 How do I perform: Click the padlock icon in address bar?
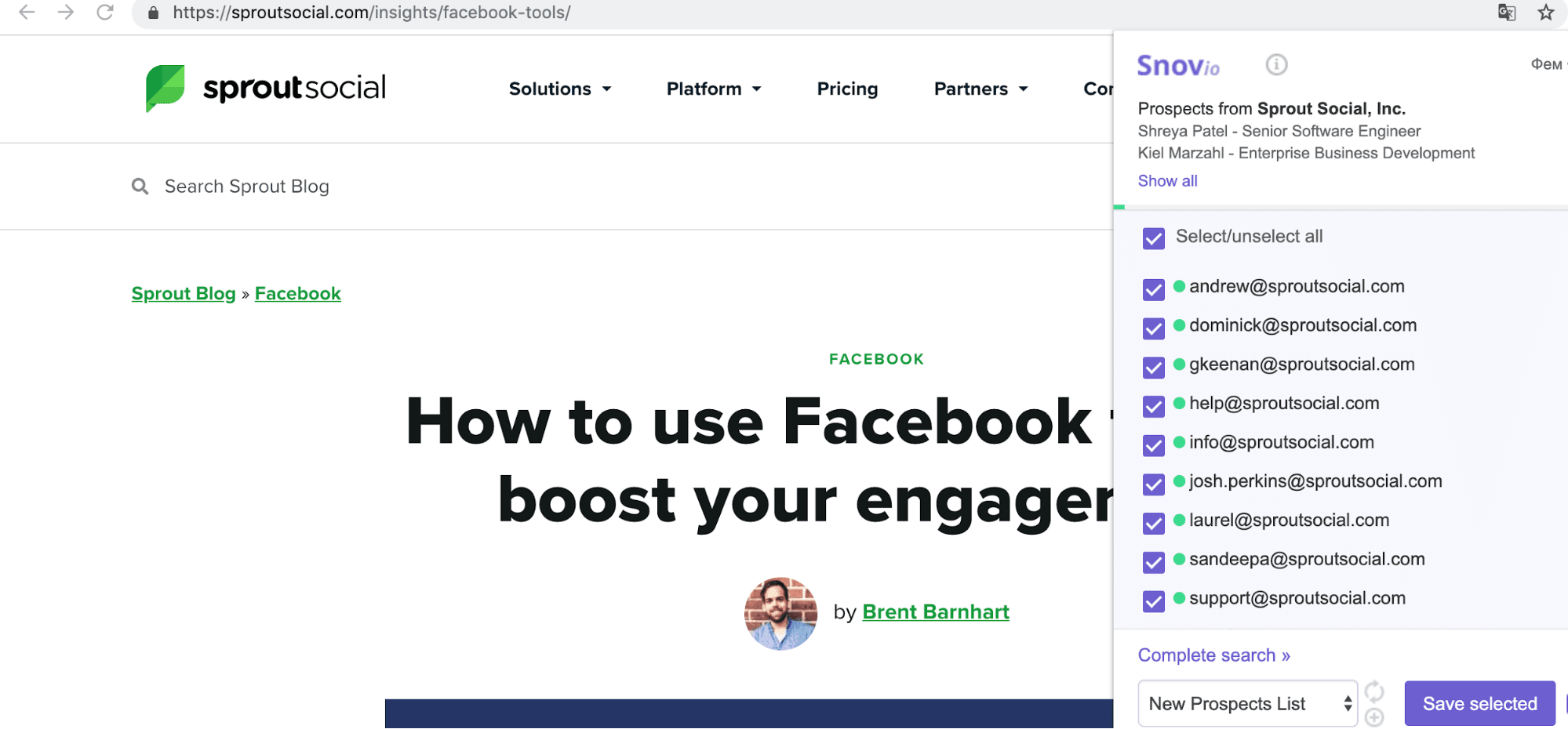(x=154, y=13)
